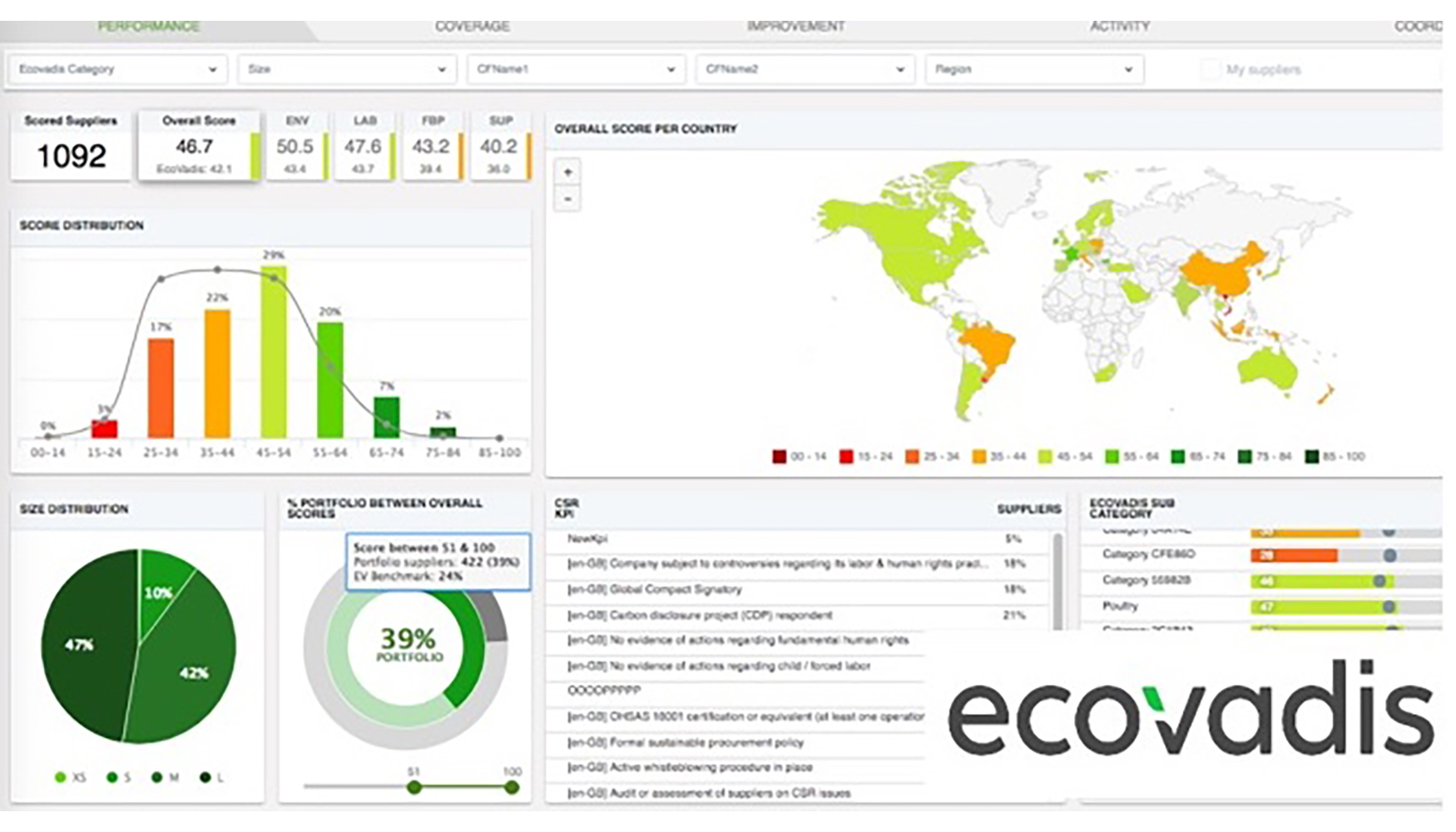Open the CfName2 dropdown
Image resolution: width=1456 pixels, height=832 pixels.
[x=805, y=69]
